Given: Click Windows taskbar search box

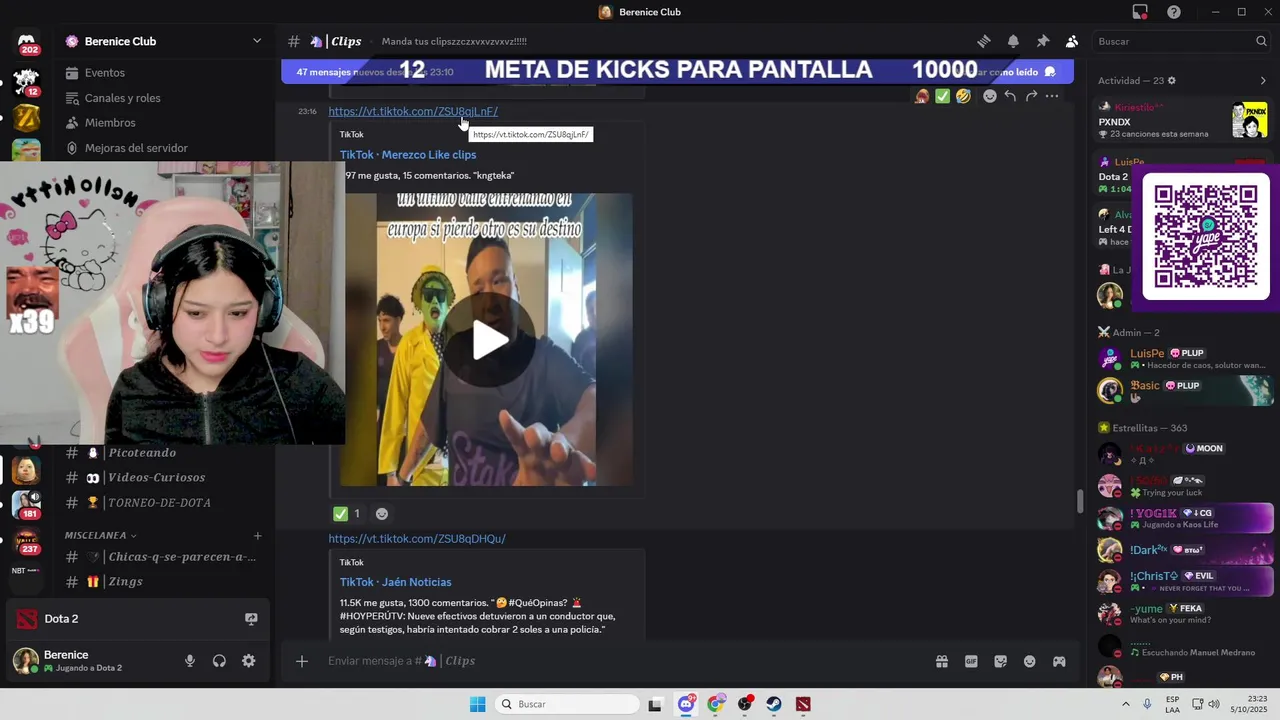Looking at the screenshot, I should coord(567,704).
